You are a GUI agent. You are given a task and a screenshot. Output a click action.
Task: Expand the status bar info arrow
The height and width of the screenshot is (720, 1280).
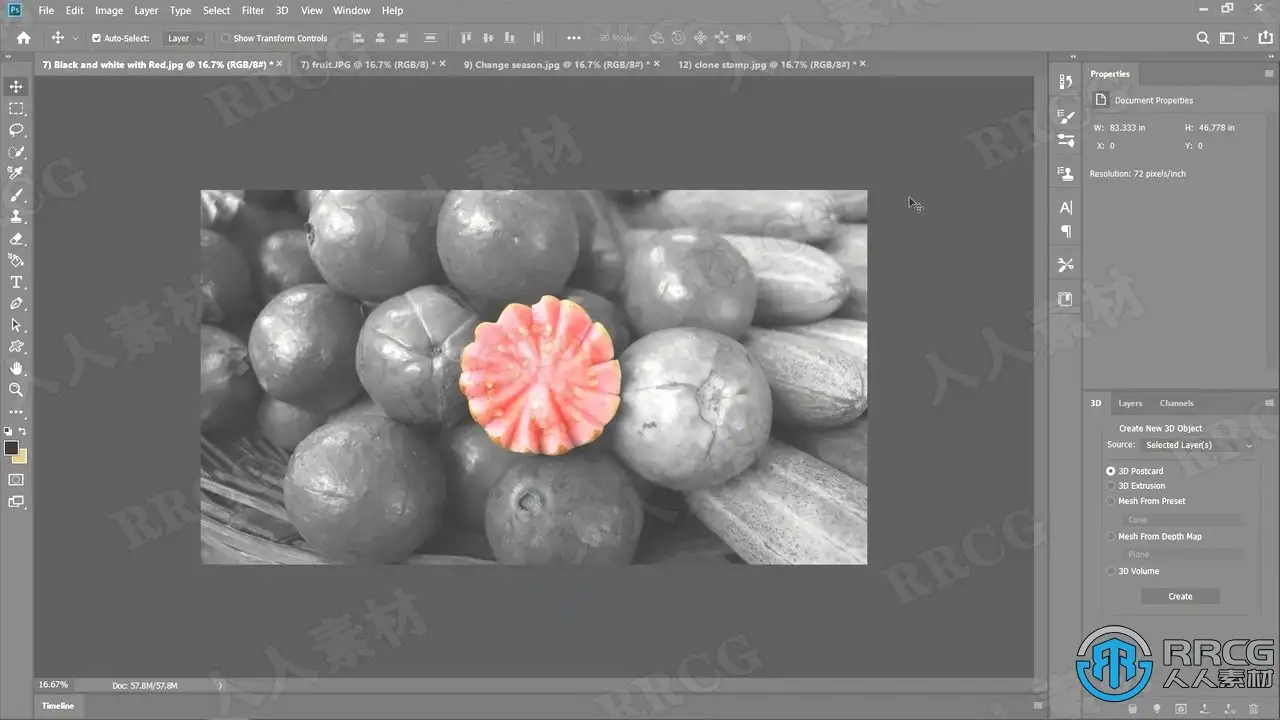[x=220, y=685]
